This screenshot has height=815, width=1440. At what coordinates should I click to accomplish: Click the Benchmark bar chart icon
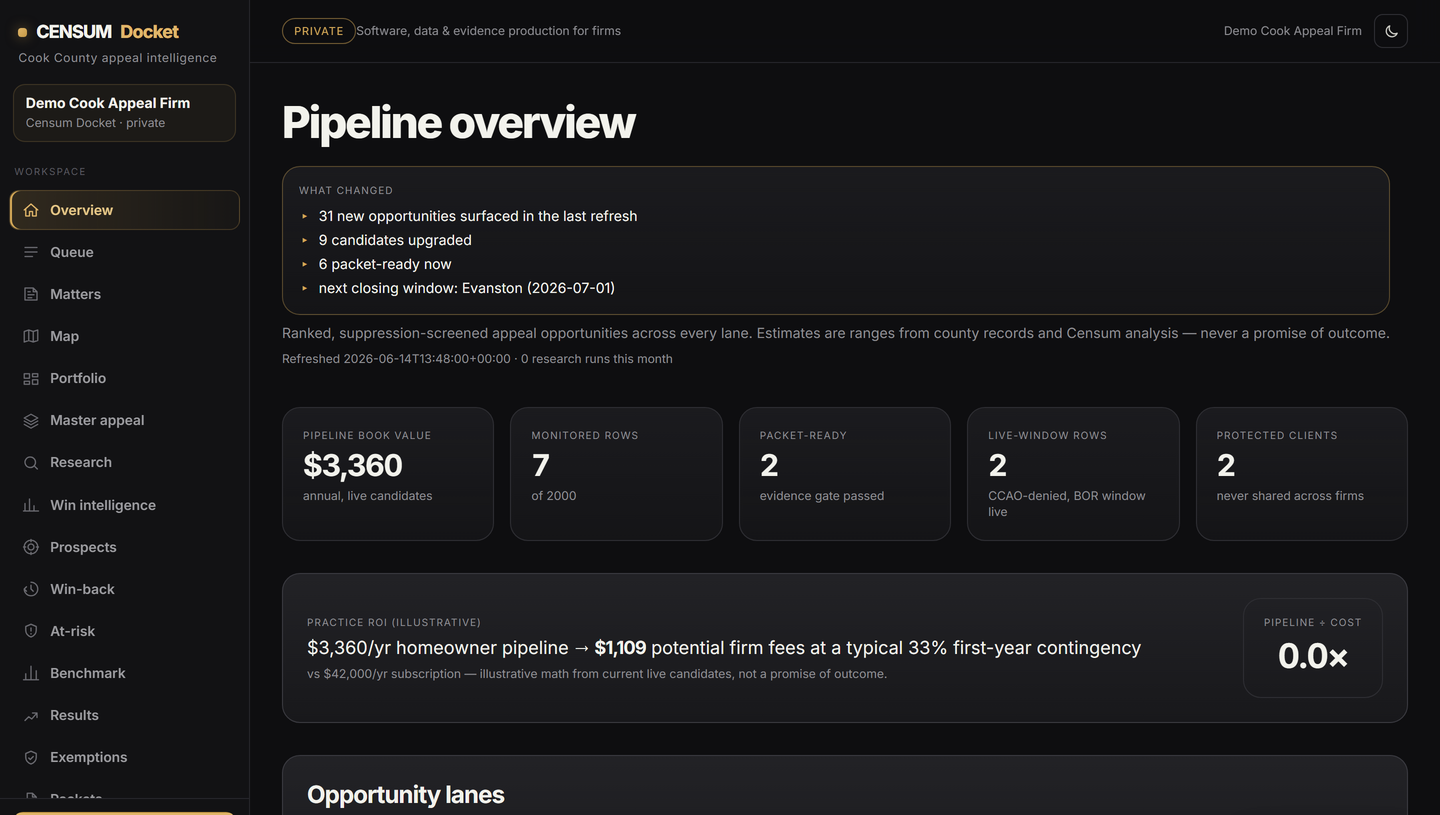click(31, 673)
